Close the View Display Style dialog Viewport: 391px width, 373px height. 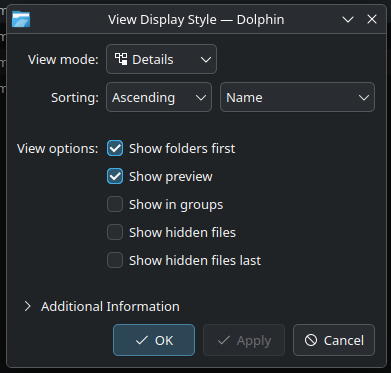click(372, 19)
